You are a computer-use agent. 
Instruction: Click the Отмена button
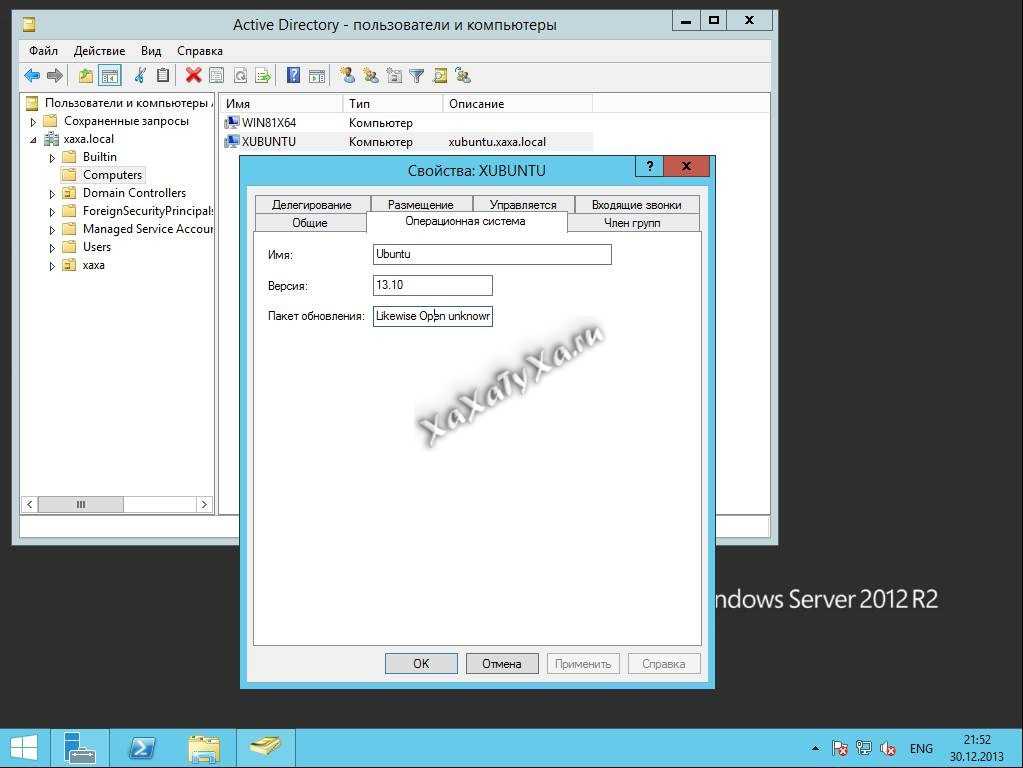coord(502,663)
